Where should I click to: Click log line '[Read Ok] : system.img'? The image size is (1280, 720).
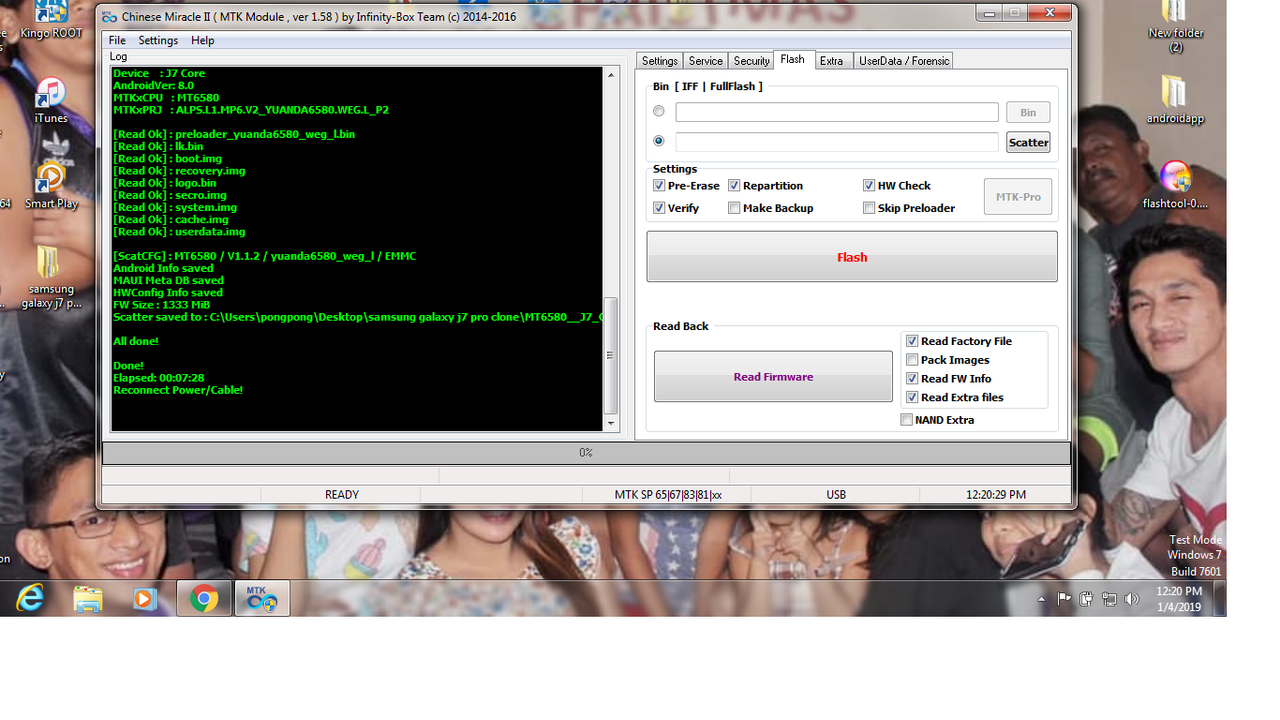[175, 207]
